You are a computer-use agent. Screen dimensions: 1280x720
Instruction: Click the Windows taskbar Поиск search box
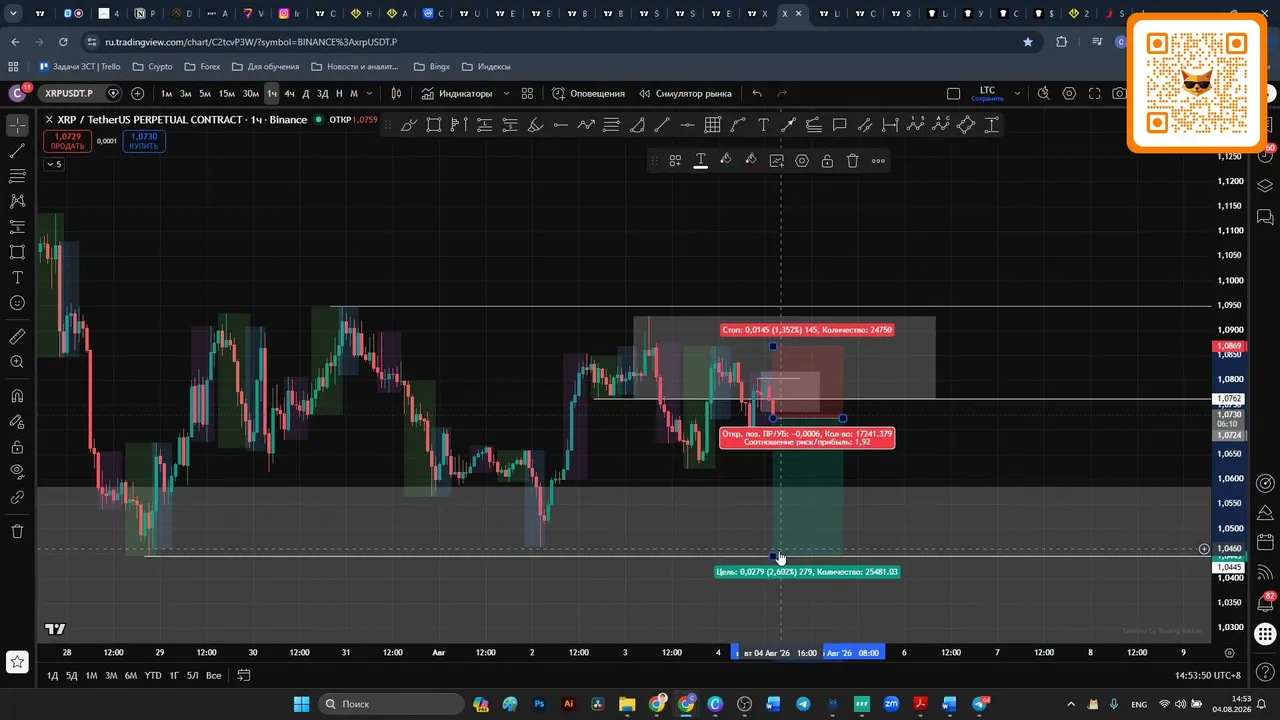391,704
